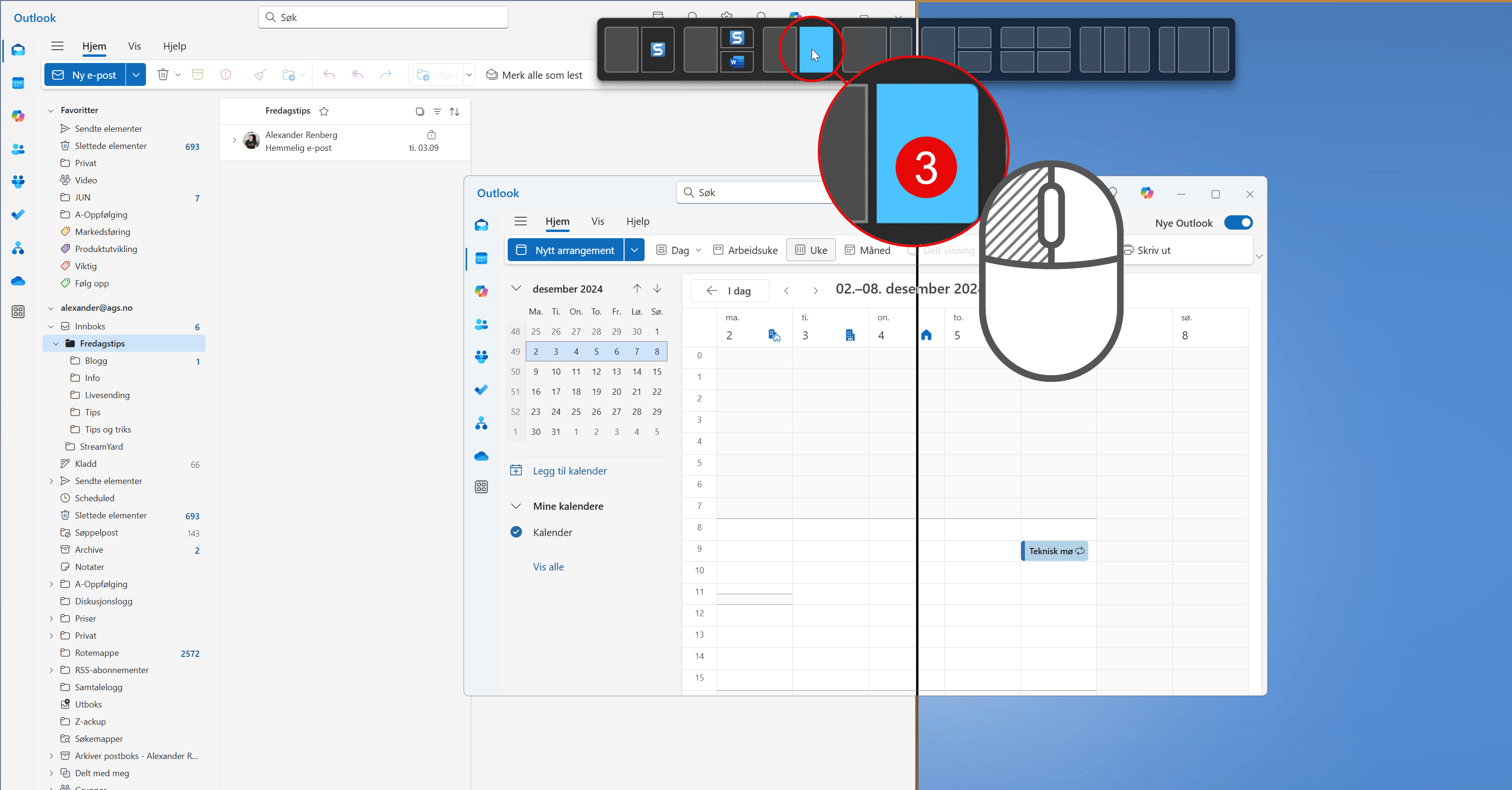The width and height of the screenshot is (1512, 790).
Task: Toggle navigation pane hamburger in calendar window
Action: 521,221
